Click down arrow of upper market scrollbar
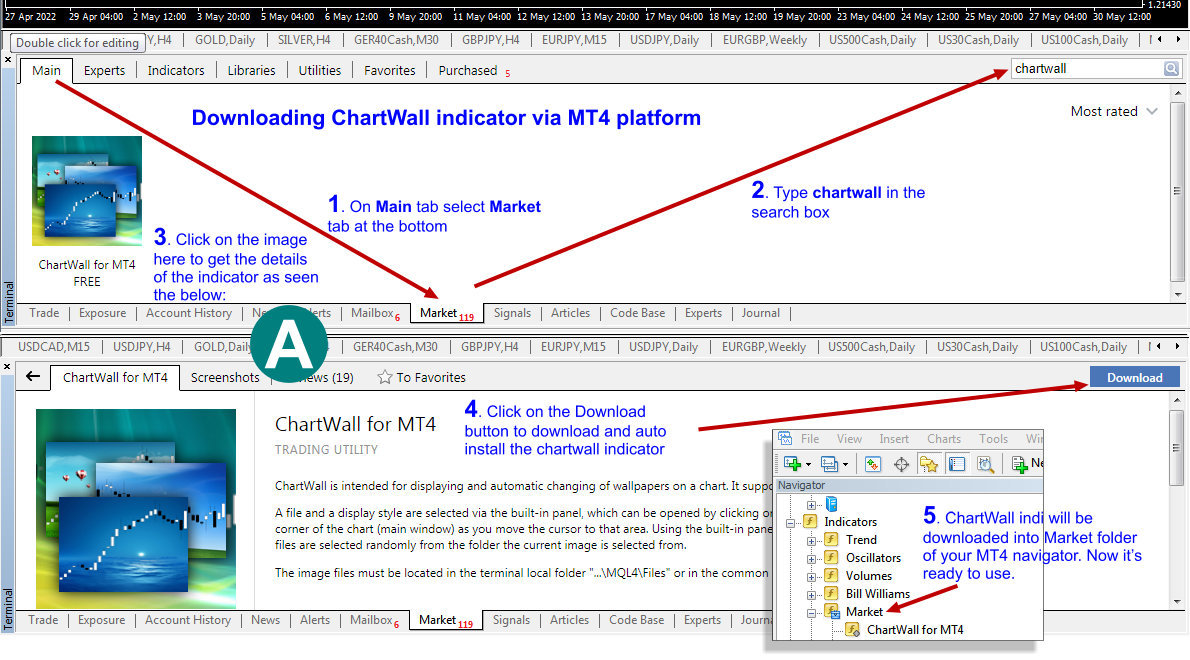Image resolution: width=1190 pixels, height=660 pixels. [1177, 294]
